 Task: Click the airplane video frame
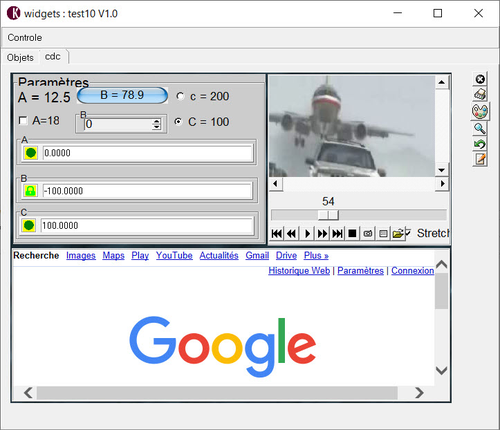tap(352, 126)
